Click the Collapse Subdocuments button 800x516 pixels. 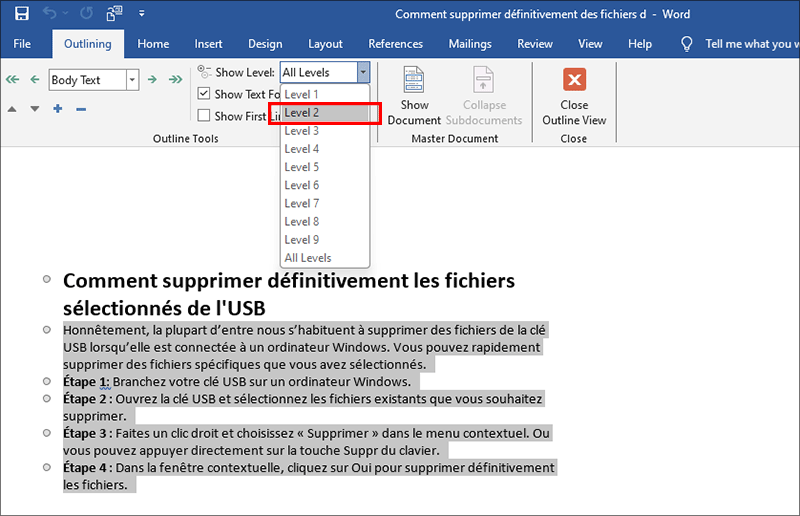pos(484,96)
